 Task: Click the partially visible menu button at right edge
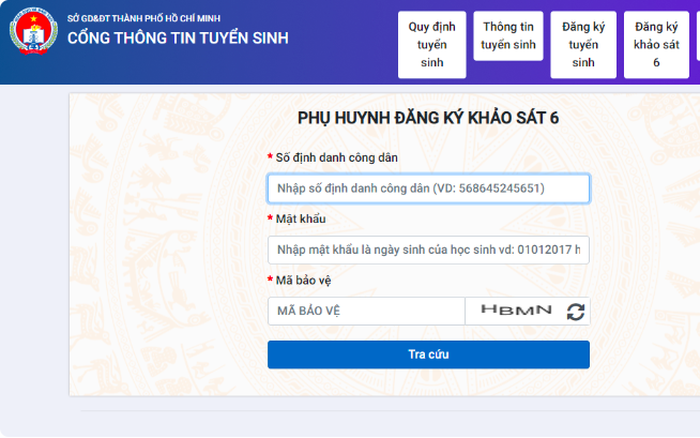pos(698,36)
